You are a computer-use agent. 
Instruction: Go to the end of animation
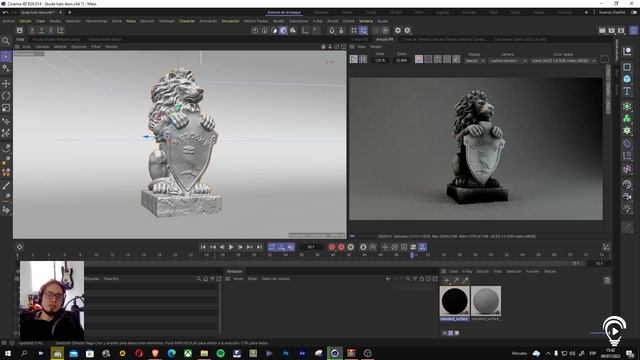click(x=259, y=247)
